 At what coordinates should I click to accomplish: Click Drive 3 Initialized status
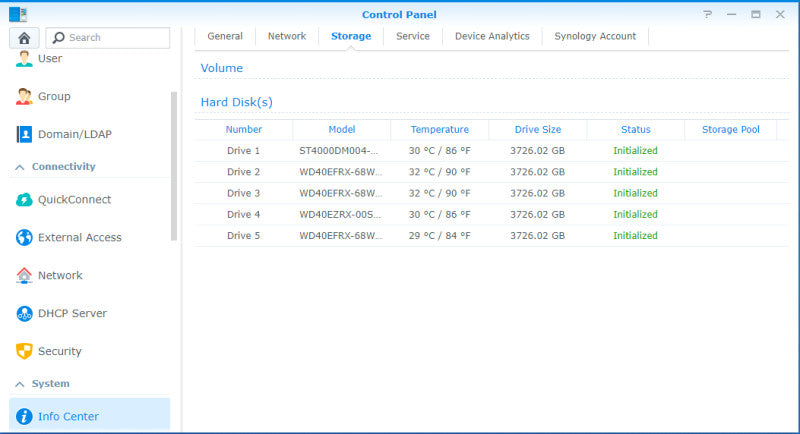coord(635,193)
